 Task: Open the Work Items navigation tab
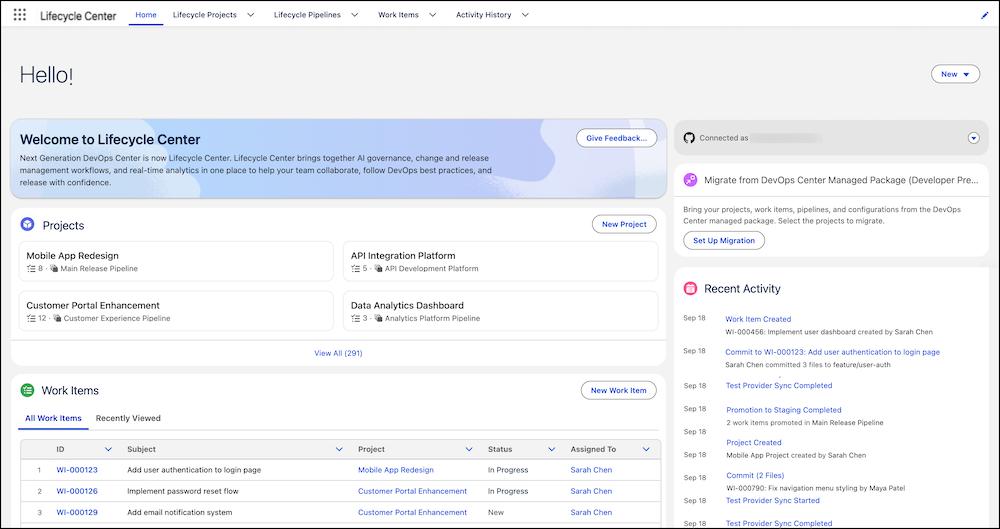399,15
